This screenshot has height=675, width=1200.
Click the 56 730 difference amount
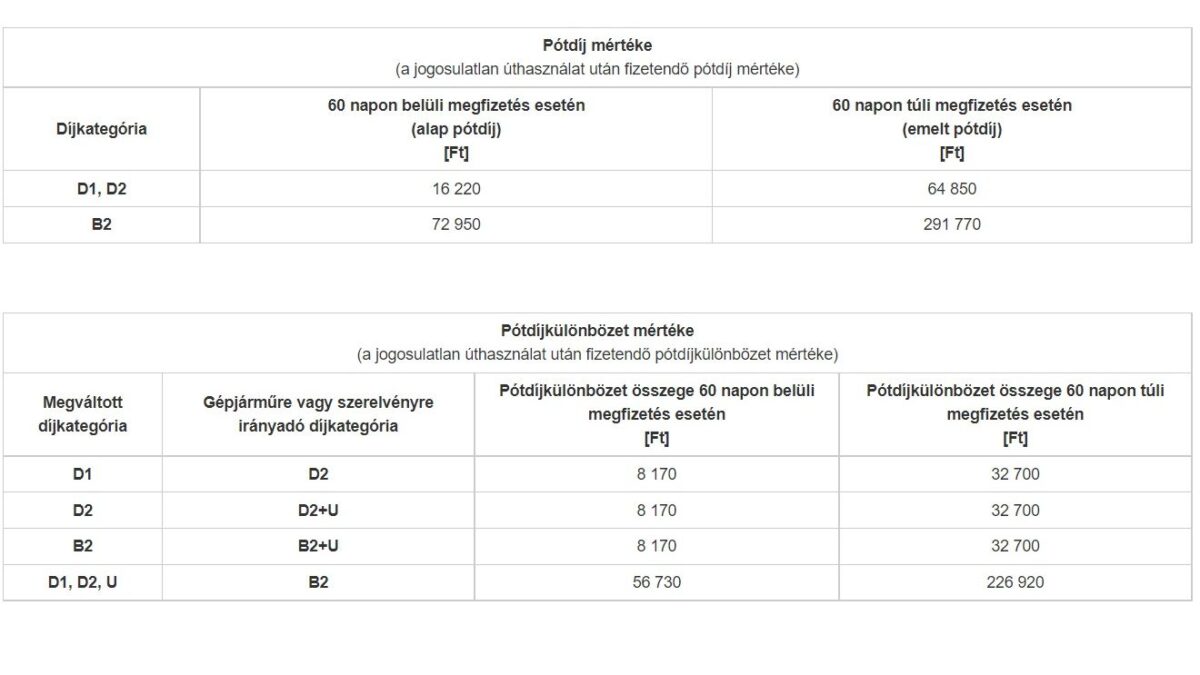(x=656, y=582)
